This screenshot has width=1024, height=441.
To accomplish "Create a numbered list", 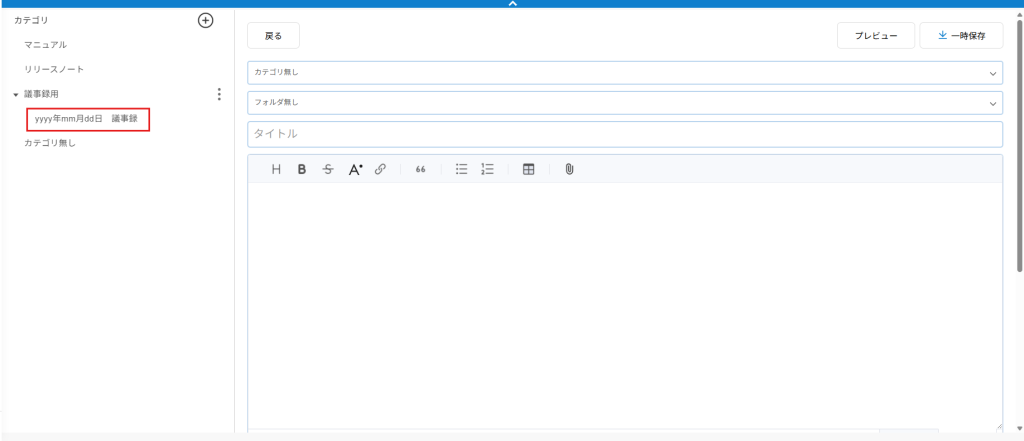I will click(x=488, y=170).
